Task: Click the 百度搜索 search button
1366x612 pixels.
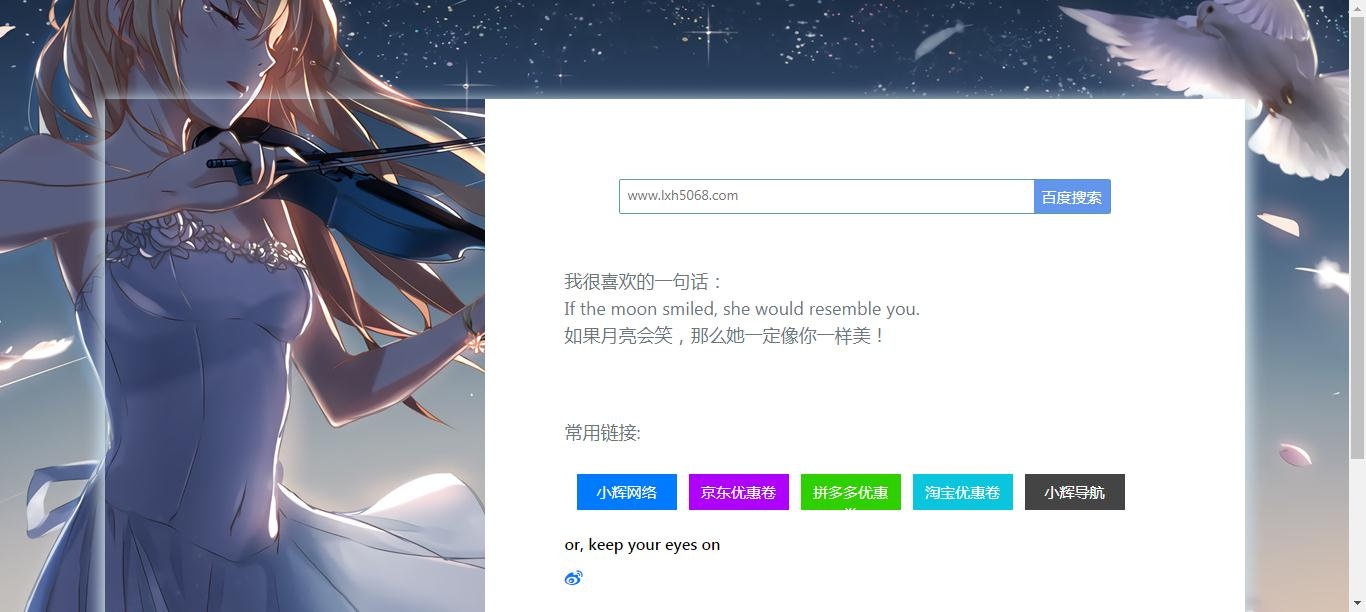Action: point(1072,197)
